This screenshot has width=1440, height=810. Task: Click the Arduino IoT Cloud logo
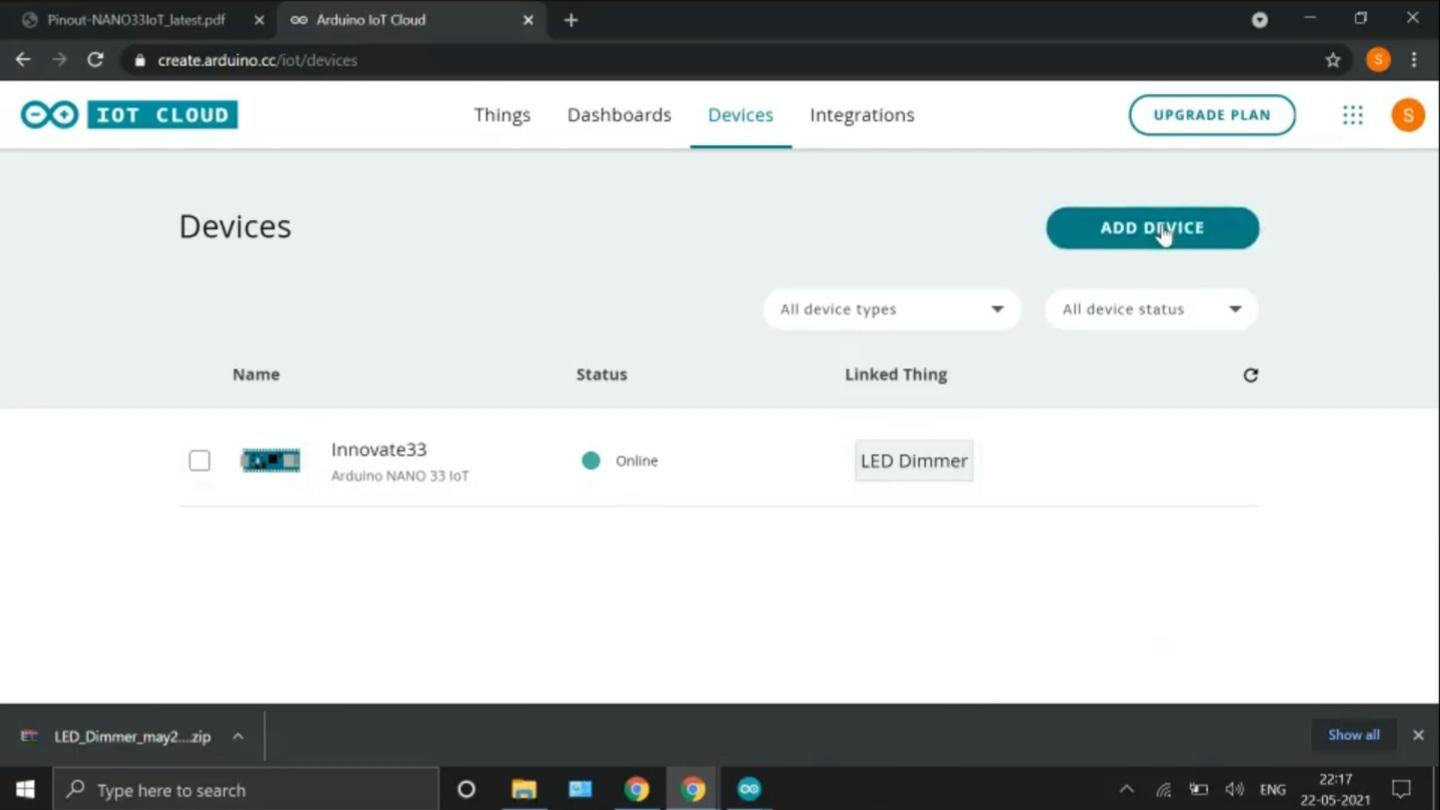tap(129, 115)
